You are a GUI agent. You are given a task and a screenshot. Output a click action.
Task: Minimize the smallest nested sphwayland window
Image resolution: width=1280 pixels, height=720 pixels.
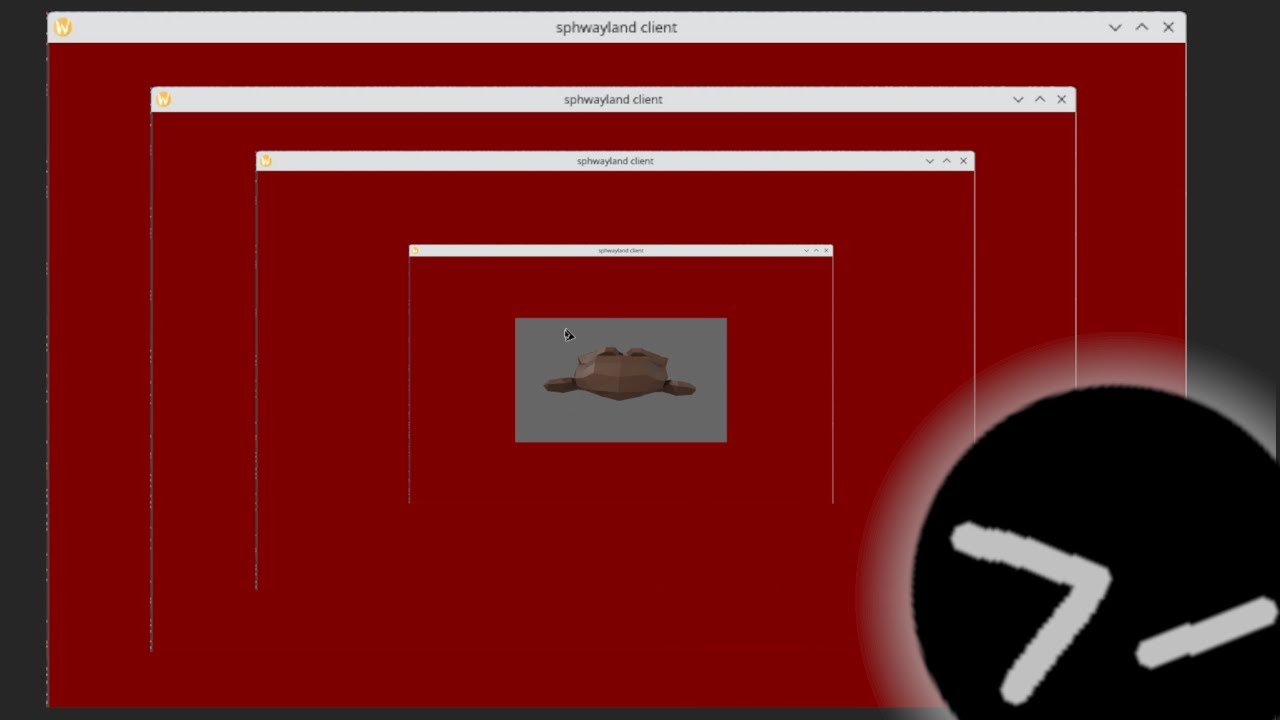pos(806,251)
